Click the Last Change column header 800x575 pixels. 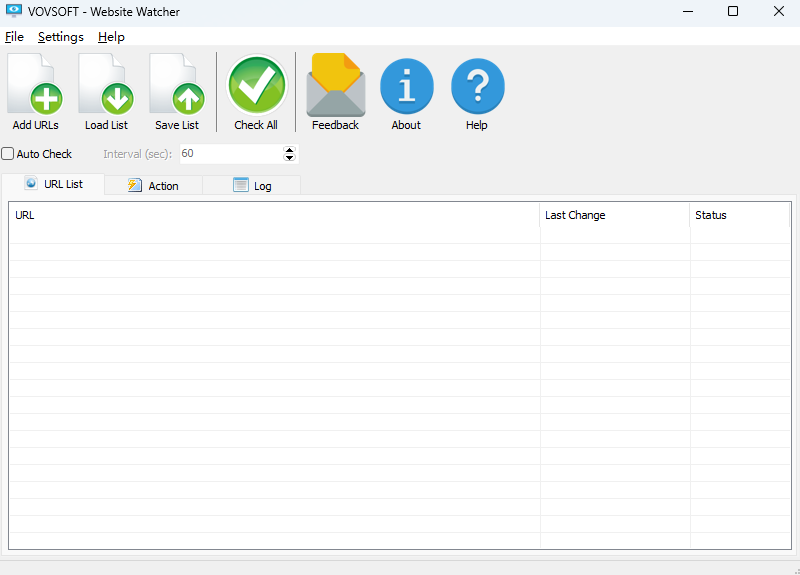point(614,215)
